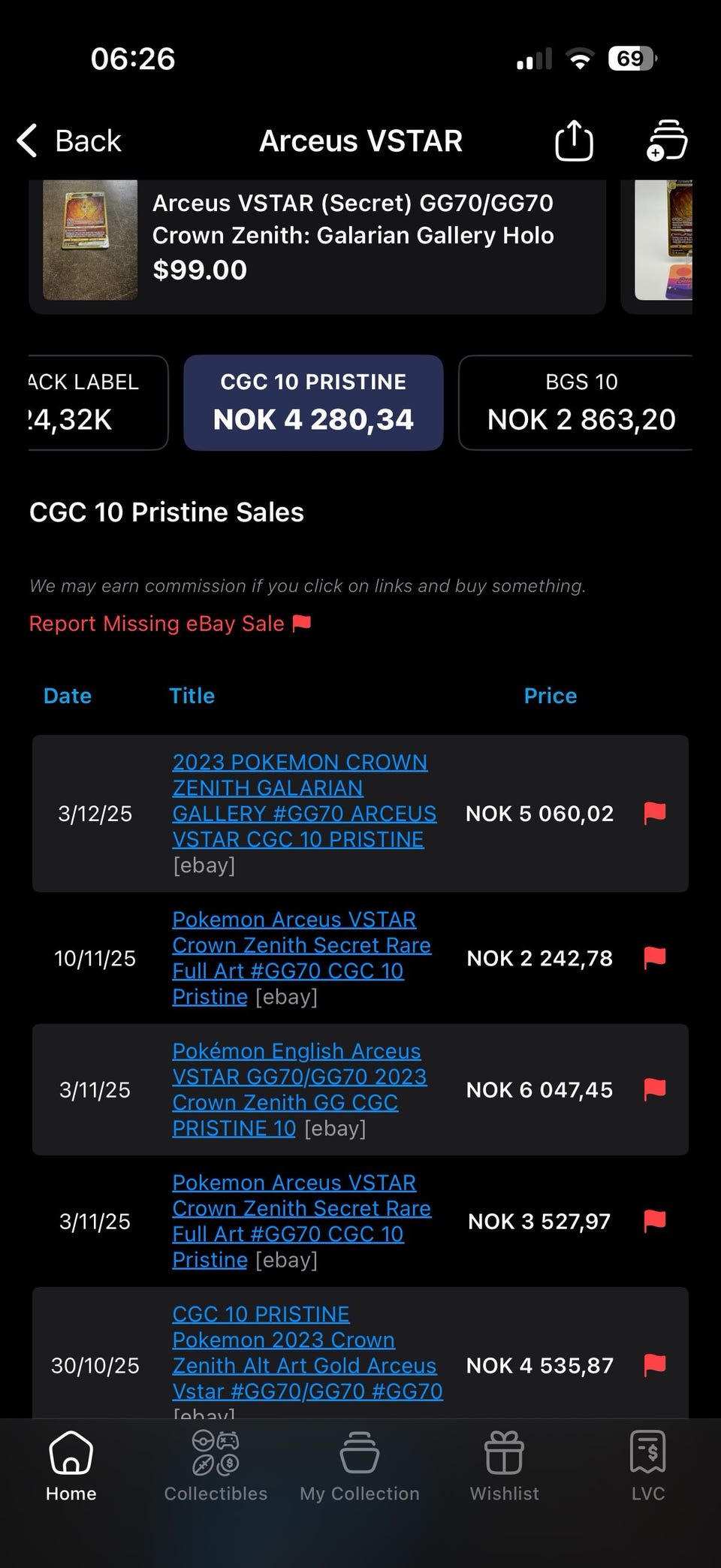The width and height of the screenshot is (721, 1568).
Task: Open the Collectibles tab
Action: [216, 1465]
